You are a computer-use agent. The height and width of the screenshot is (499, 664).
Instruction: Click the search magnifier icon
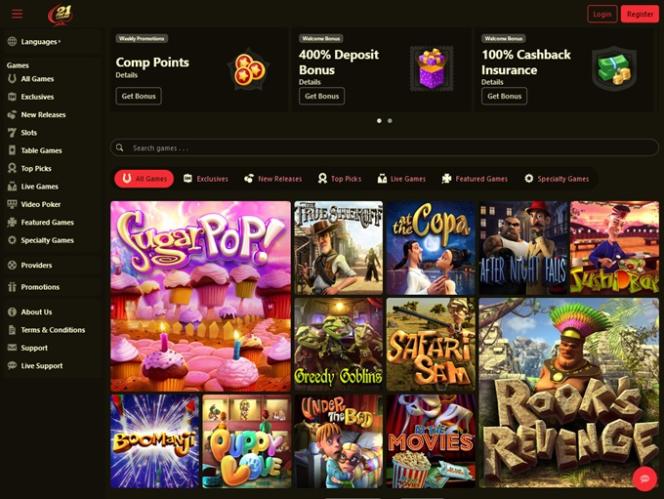point(120,147)
